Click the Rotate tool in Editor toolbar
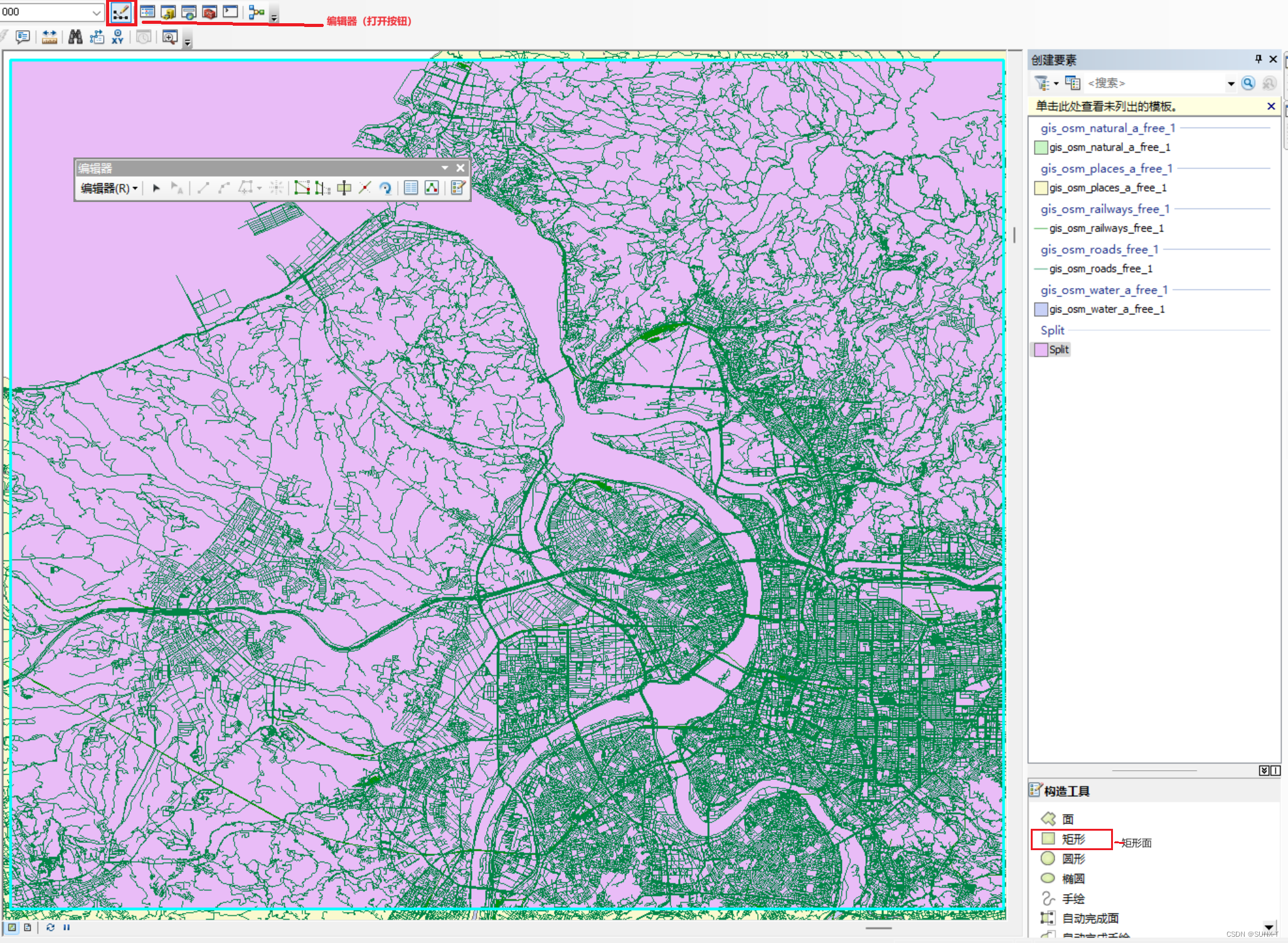This screenshot has width=1288, height=943. [385, 188]
